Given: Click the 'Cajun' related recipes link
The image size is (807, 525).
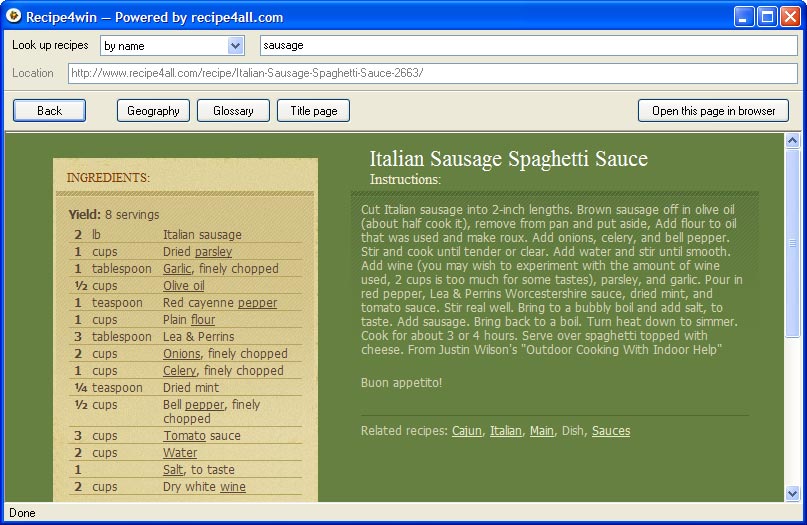Looking at the screenshot, I should click(467, 431).
